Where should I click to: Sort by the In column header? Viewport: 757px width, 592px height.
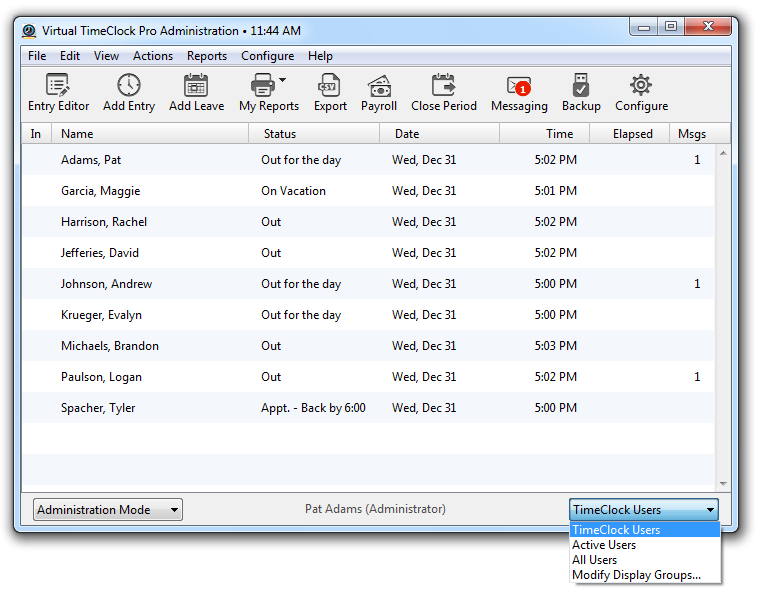36,134
